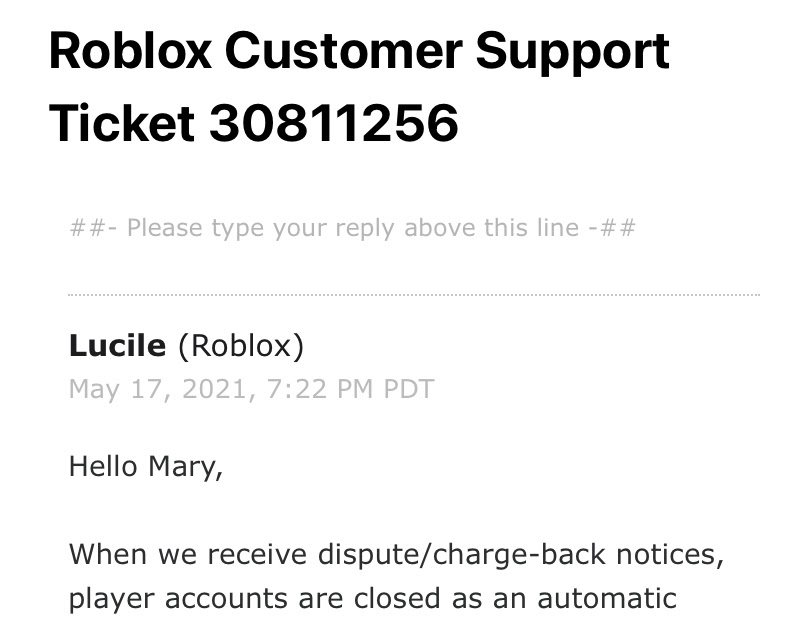790x630 pixels.
Task: Click the word 'automatic' in the last line
Action: click(x=607, y=599)
